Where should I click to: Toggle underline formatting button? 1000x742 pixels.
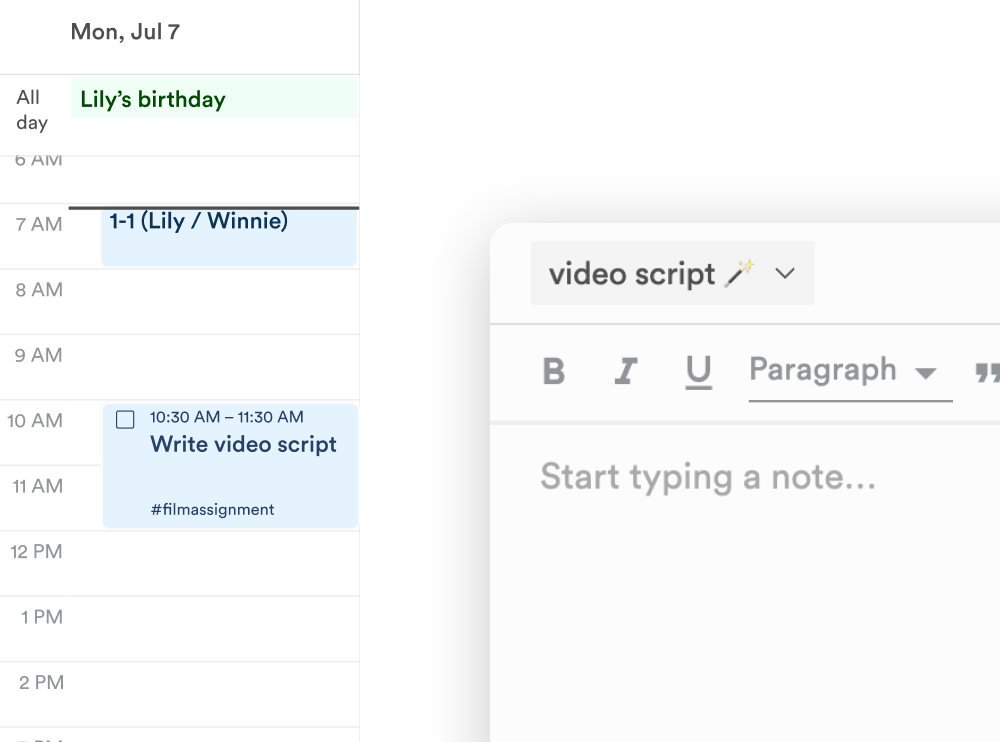tap(698, 372)
